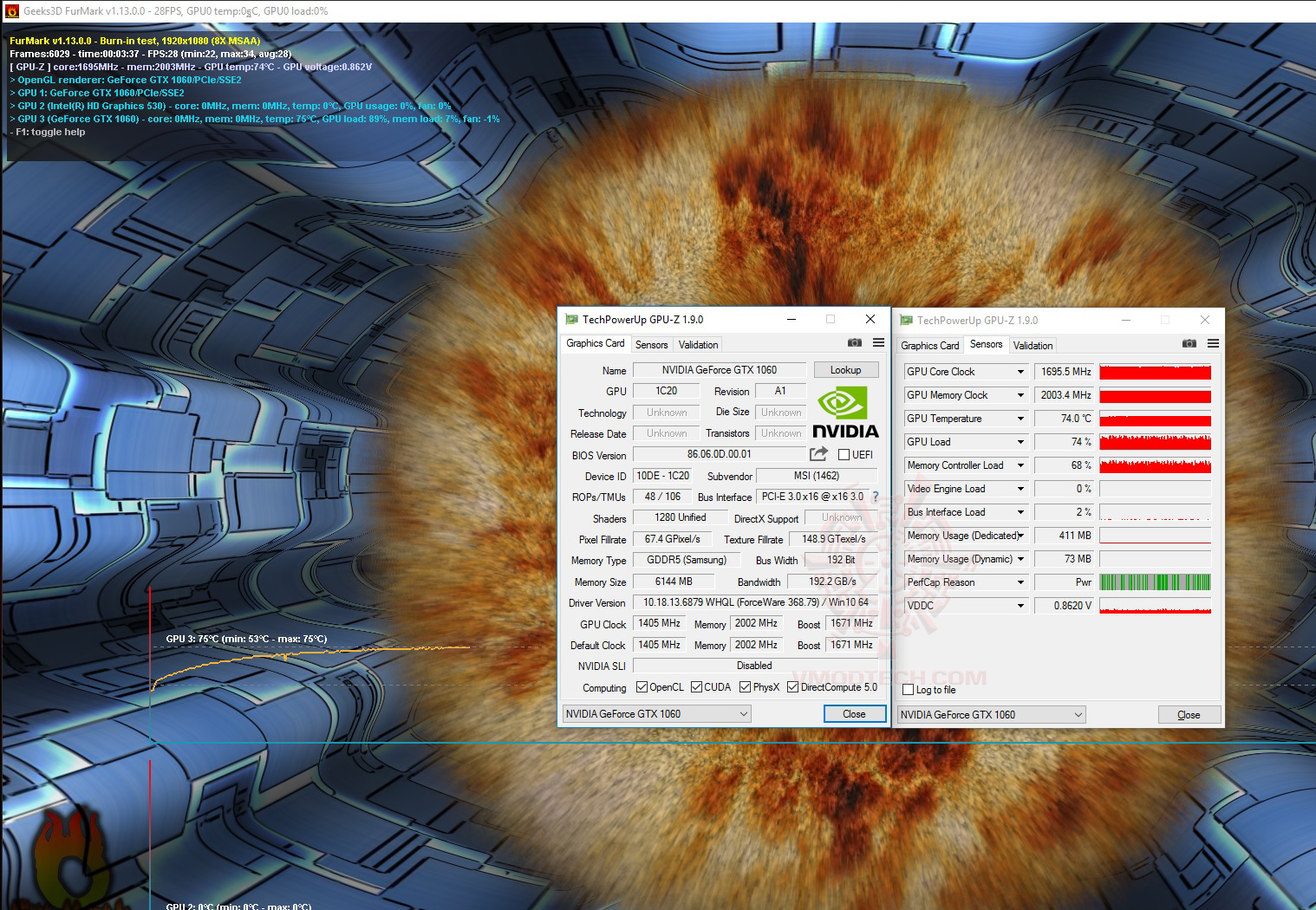Viewport: 1316px width, 910px height.
Task: Click the Memory Size value '6144 MB'
Action: click(x=674, y=582)
